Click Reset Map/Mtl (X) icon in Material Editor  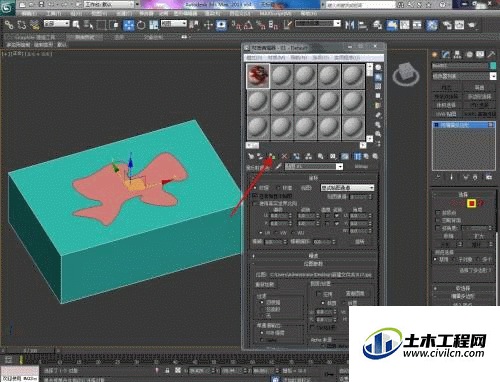point(284,156)
